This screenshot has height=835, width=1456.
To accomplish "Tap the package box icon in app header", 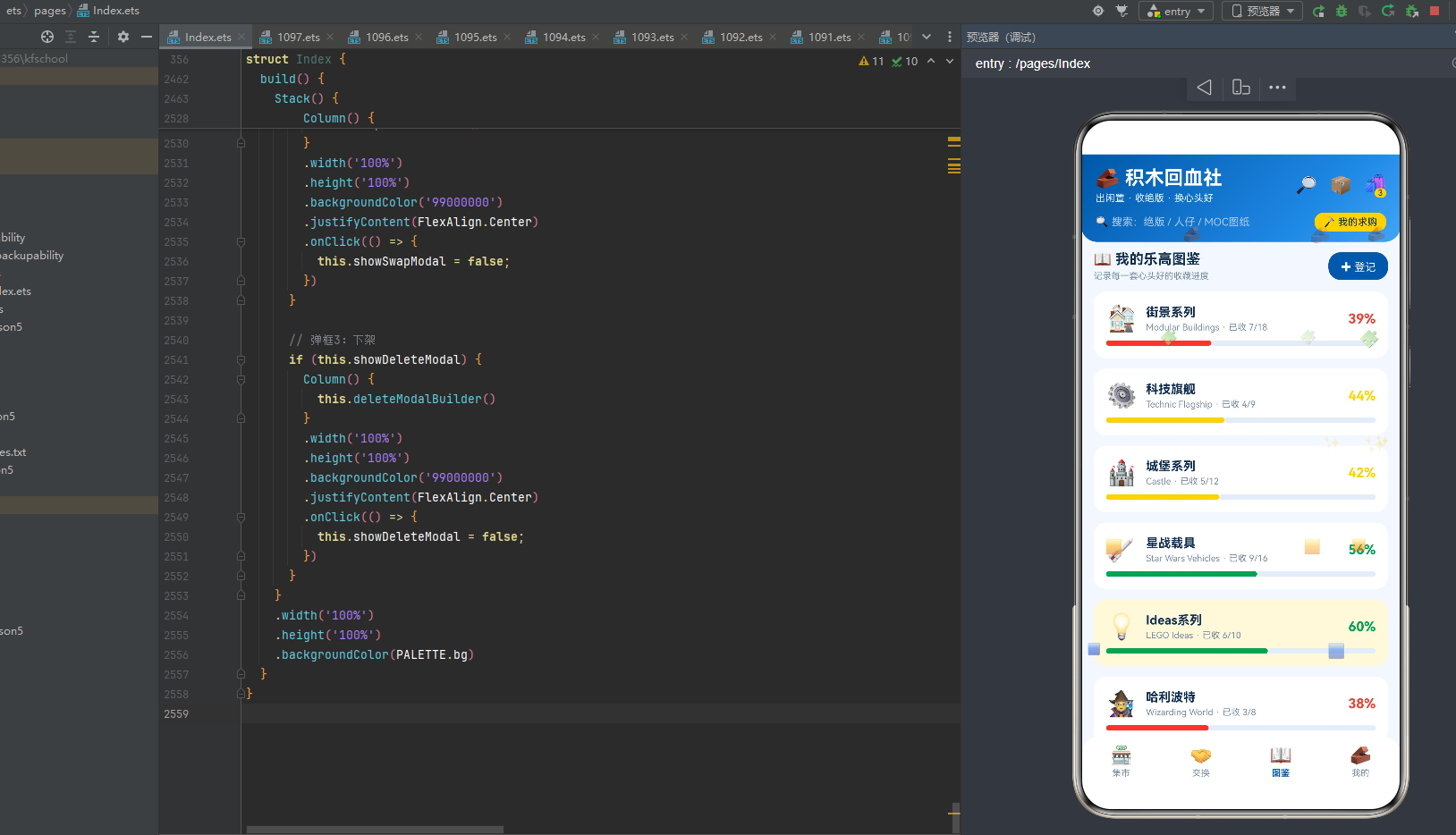I will 1341,184.
